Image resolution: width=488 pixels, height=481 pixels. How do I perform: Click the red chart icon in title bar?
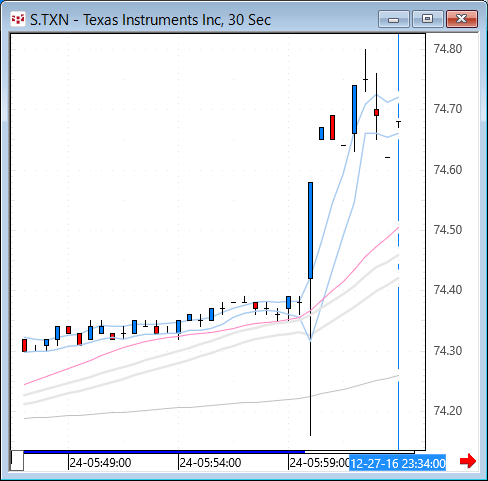(18, 19)
